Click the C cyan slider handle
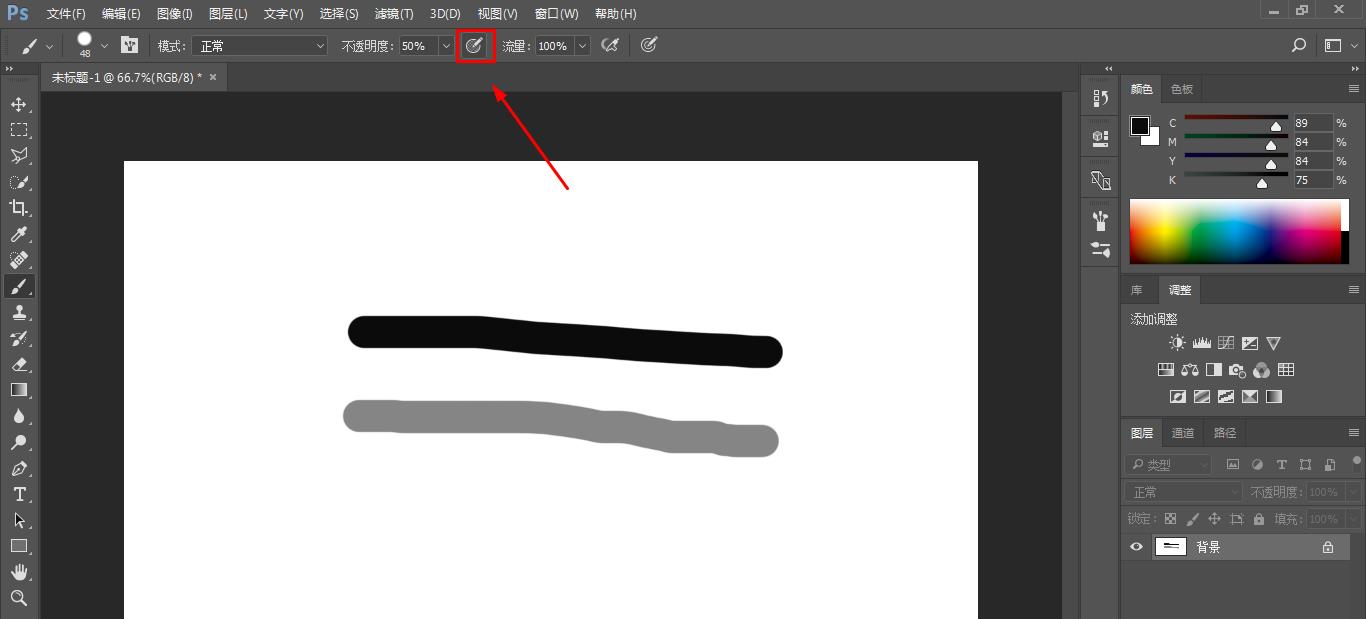 [x=1276, y=127]
